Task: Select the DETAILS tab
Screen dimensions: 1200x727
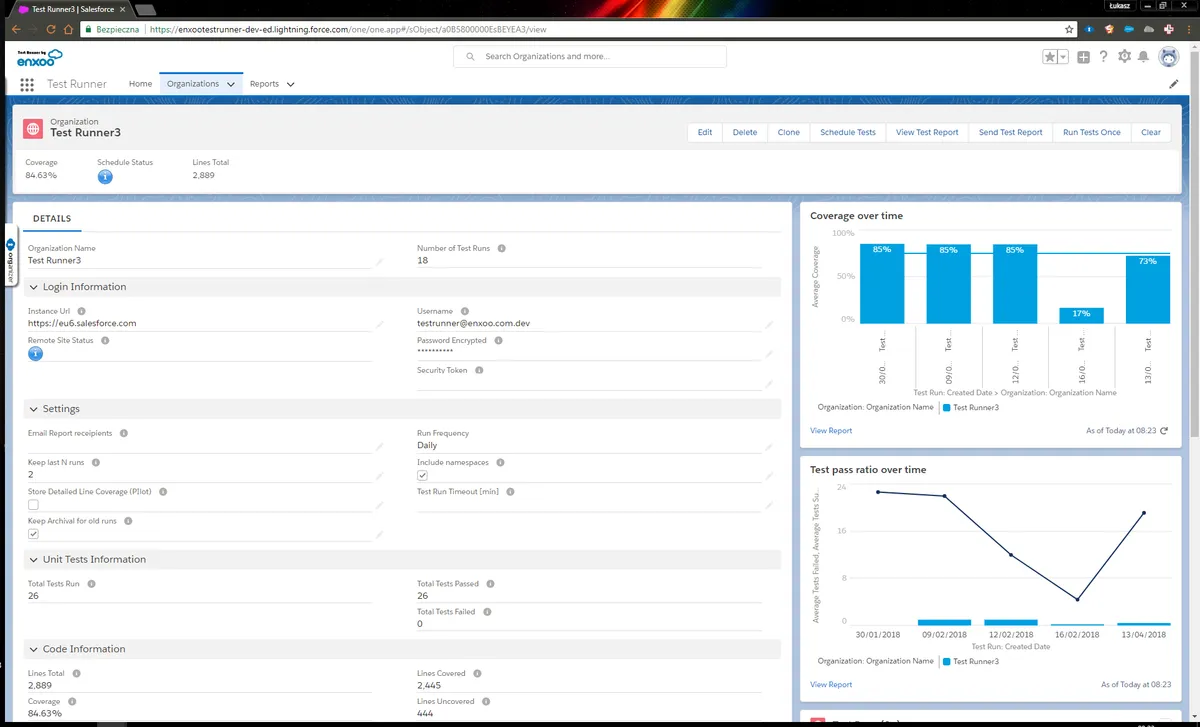Action: pyautogui.click(x=52, y=218)
